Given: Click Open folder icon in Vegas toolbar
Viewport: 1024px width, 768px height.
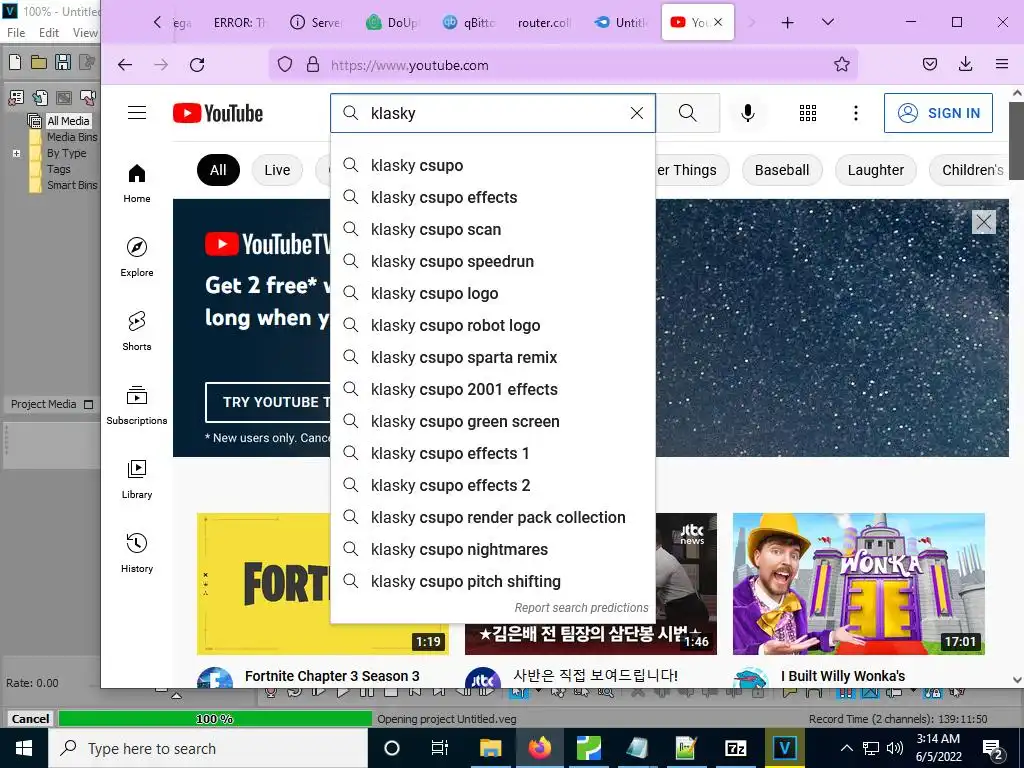Looking at the screenshot, I should coord(39,62).
